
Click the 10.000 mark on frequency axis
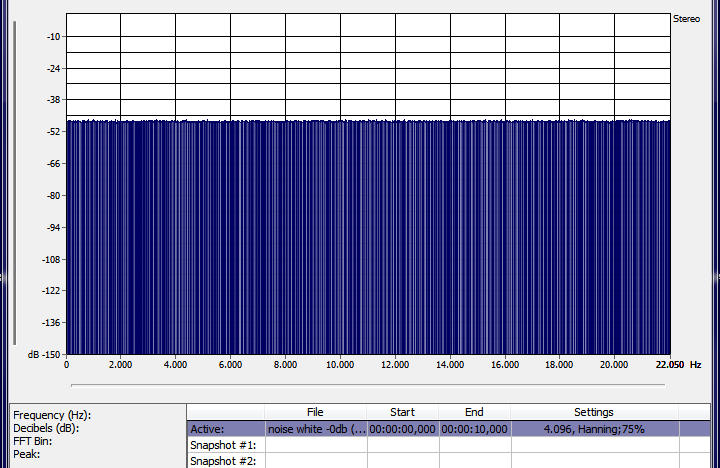[x=340, y=365]
